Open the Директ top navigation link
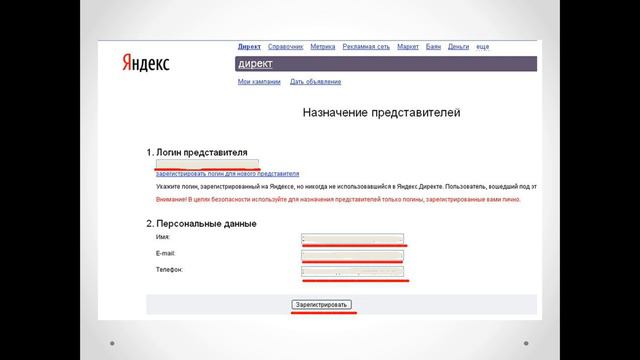 pos(249,47)
